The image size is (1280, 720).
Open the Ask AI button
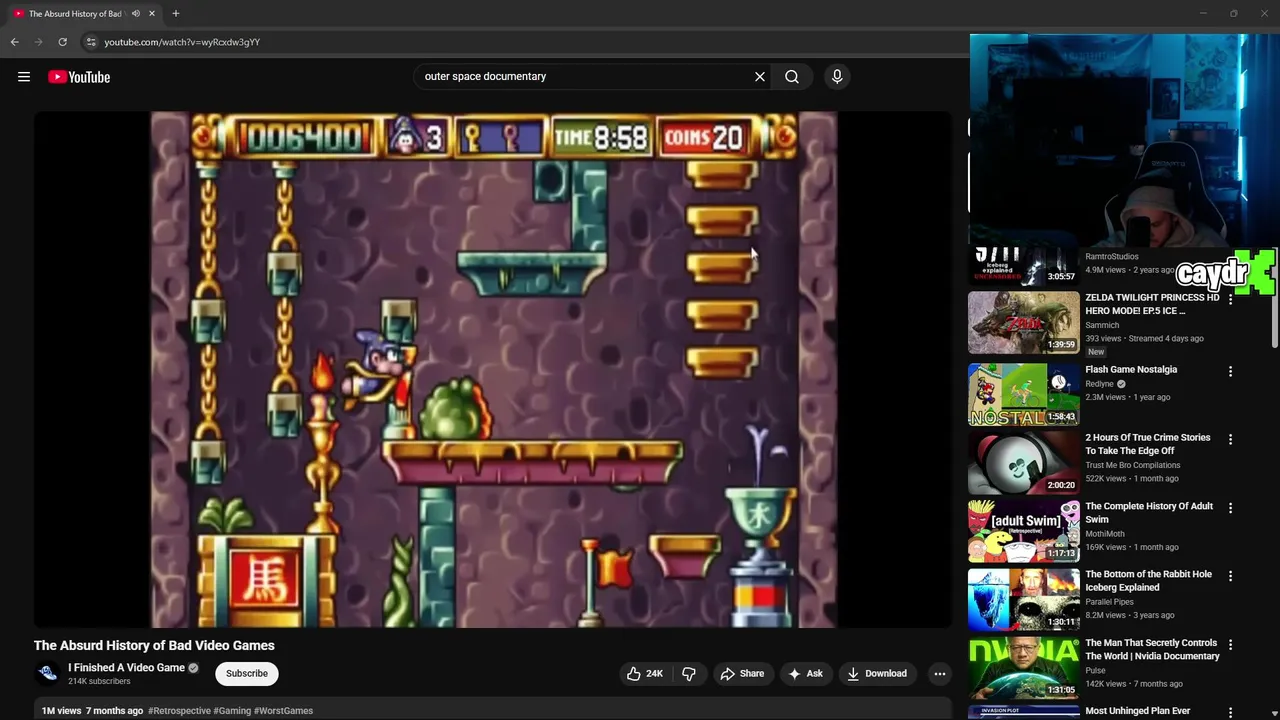[805, 674]
